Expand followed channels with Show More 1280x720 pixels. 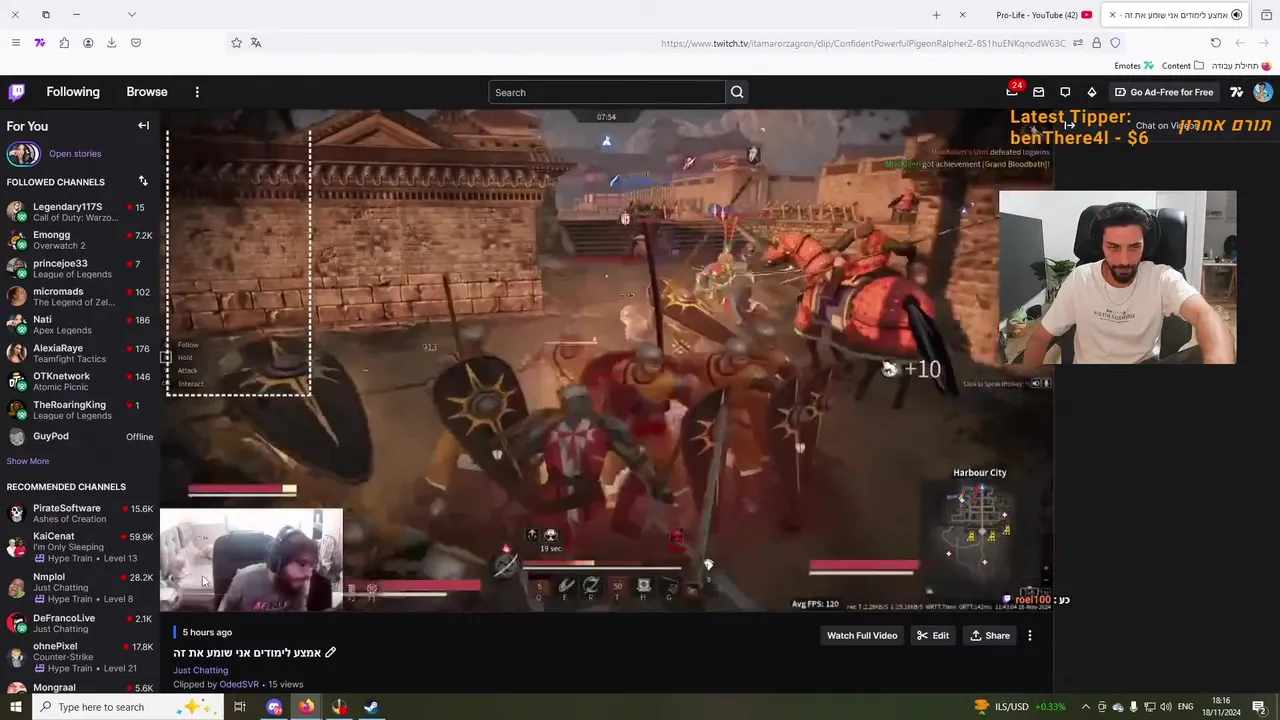tap(28, 461)
